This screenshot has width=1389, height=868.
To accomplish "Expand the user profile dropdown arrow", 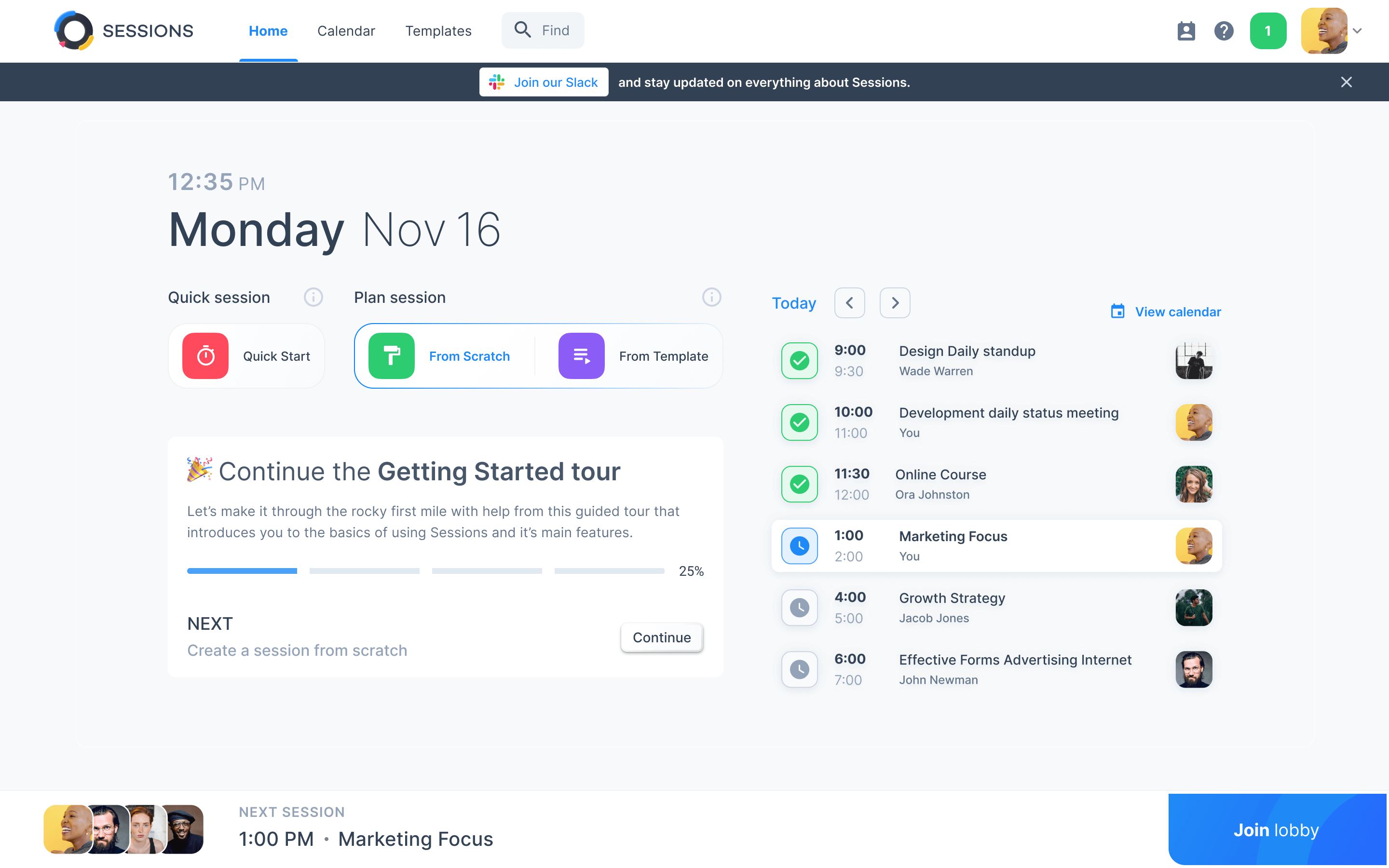I will [1357, 31].
